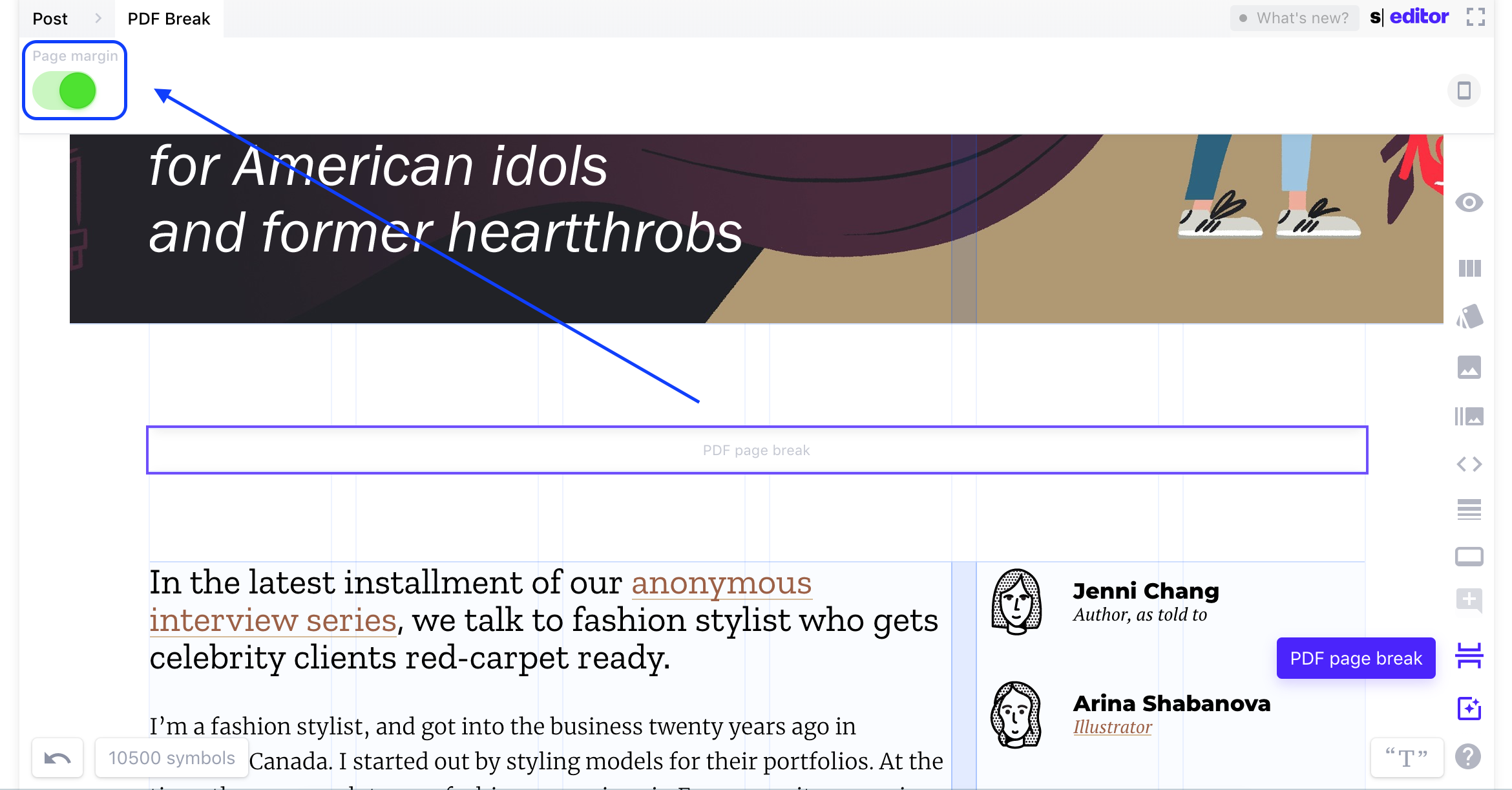Viewport: 1512px width, 790px height.
Task: Click the Arina Shabanova name text
Action: pyautogui.click(x=1171, y=703)
